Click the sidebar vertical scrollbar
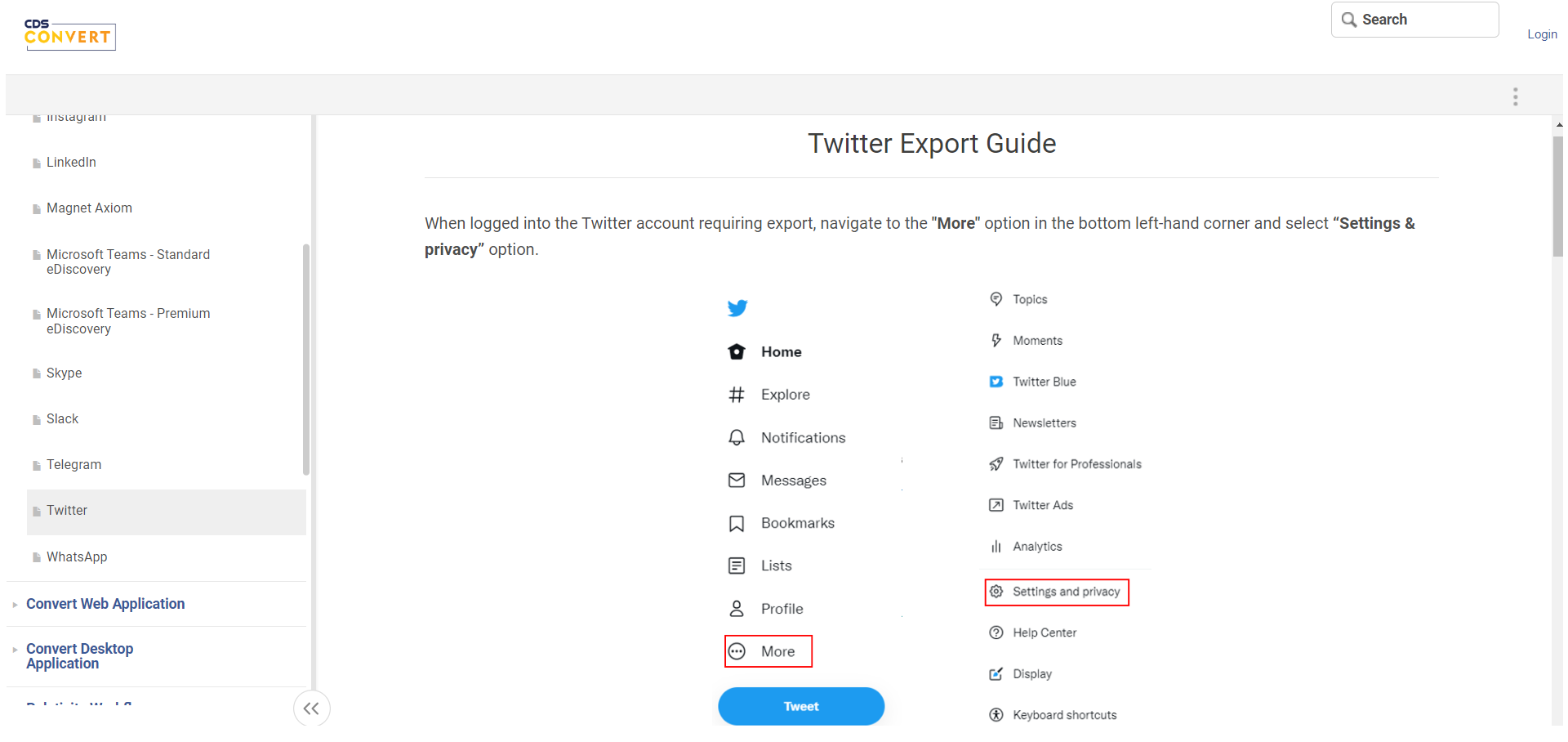Image resolution: width=1568 pixels, height=742 pixels. coord(306,360)
